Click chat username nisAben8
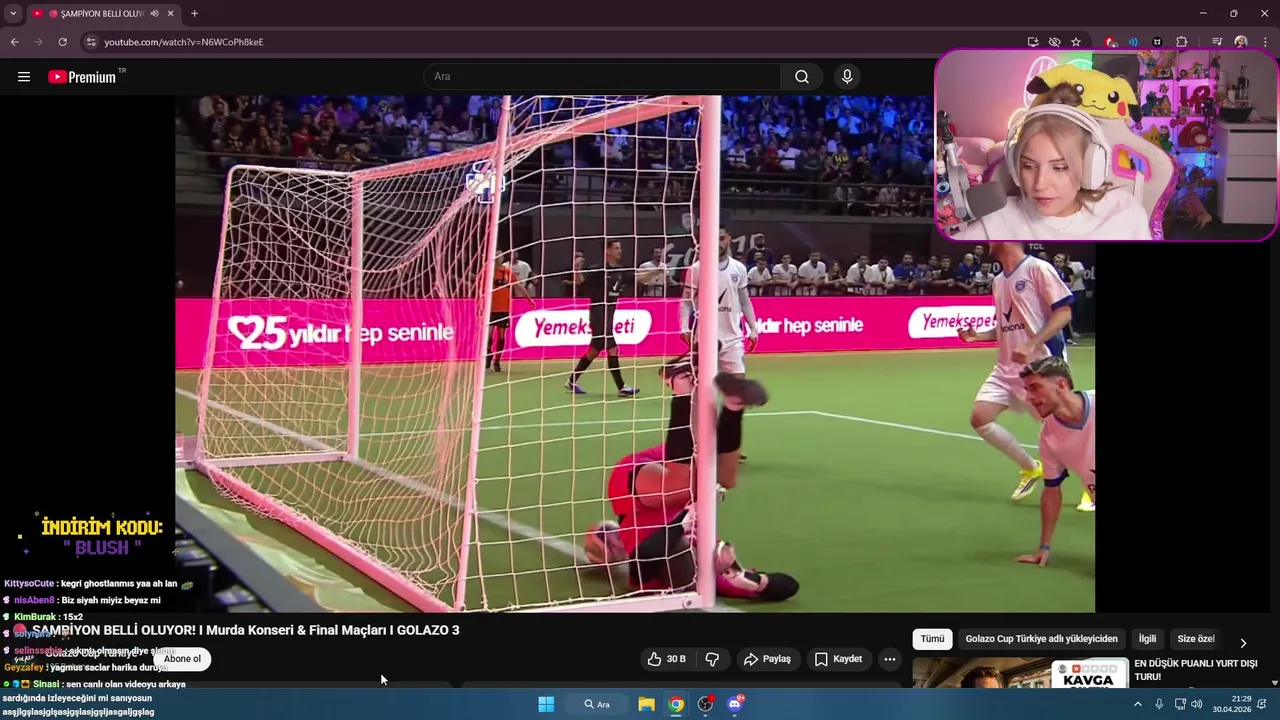 pos(34,600)
